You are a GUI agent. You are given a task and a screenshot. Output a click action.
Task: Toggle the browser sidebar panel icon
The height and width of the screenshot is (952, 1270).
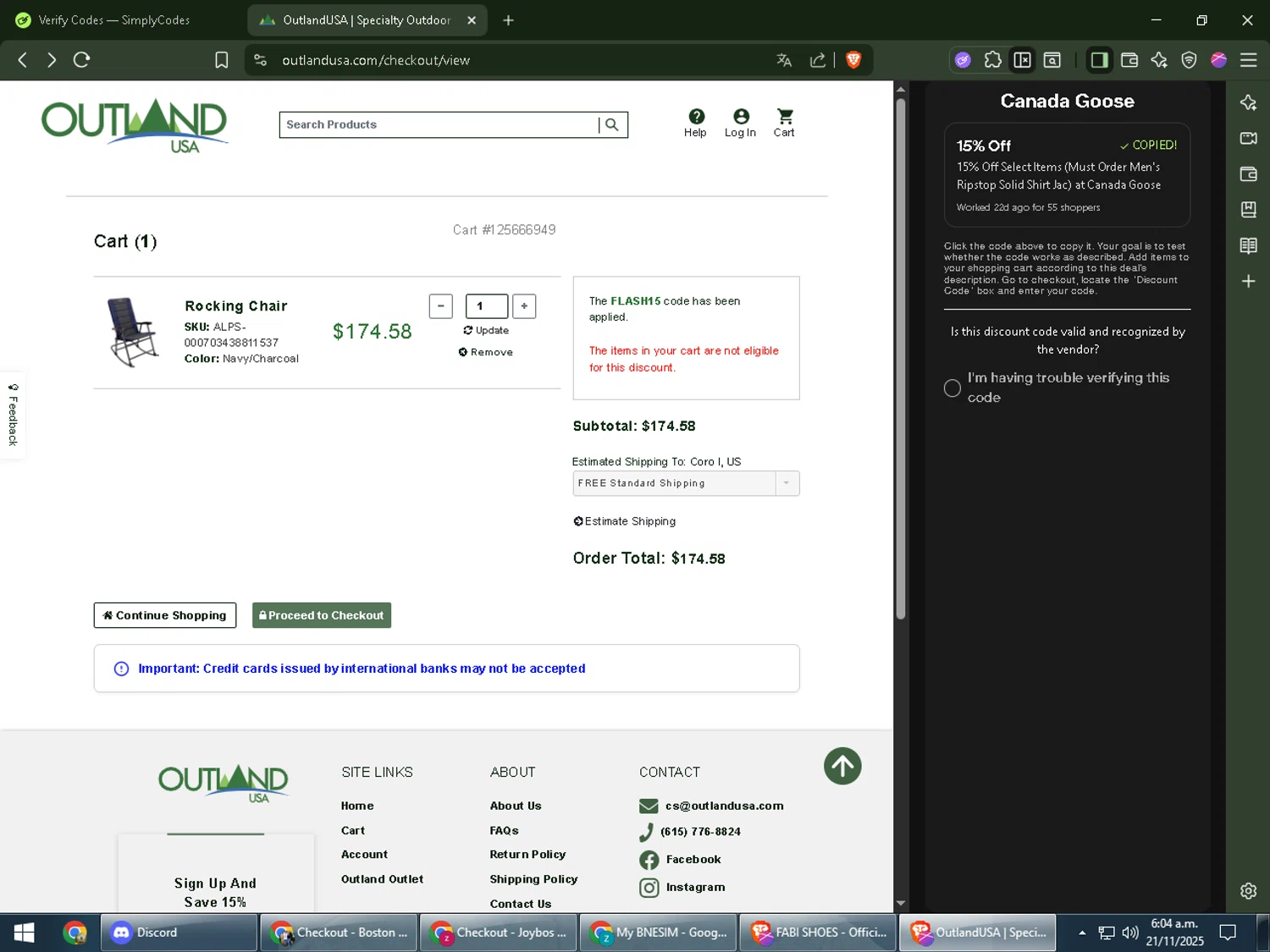[x=1099, y=60]
